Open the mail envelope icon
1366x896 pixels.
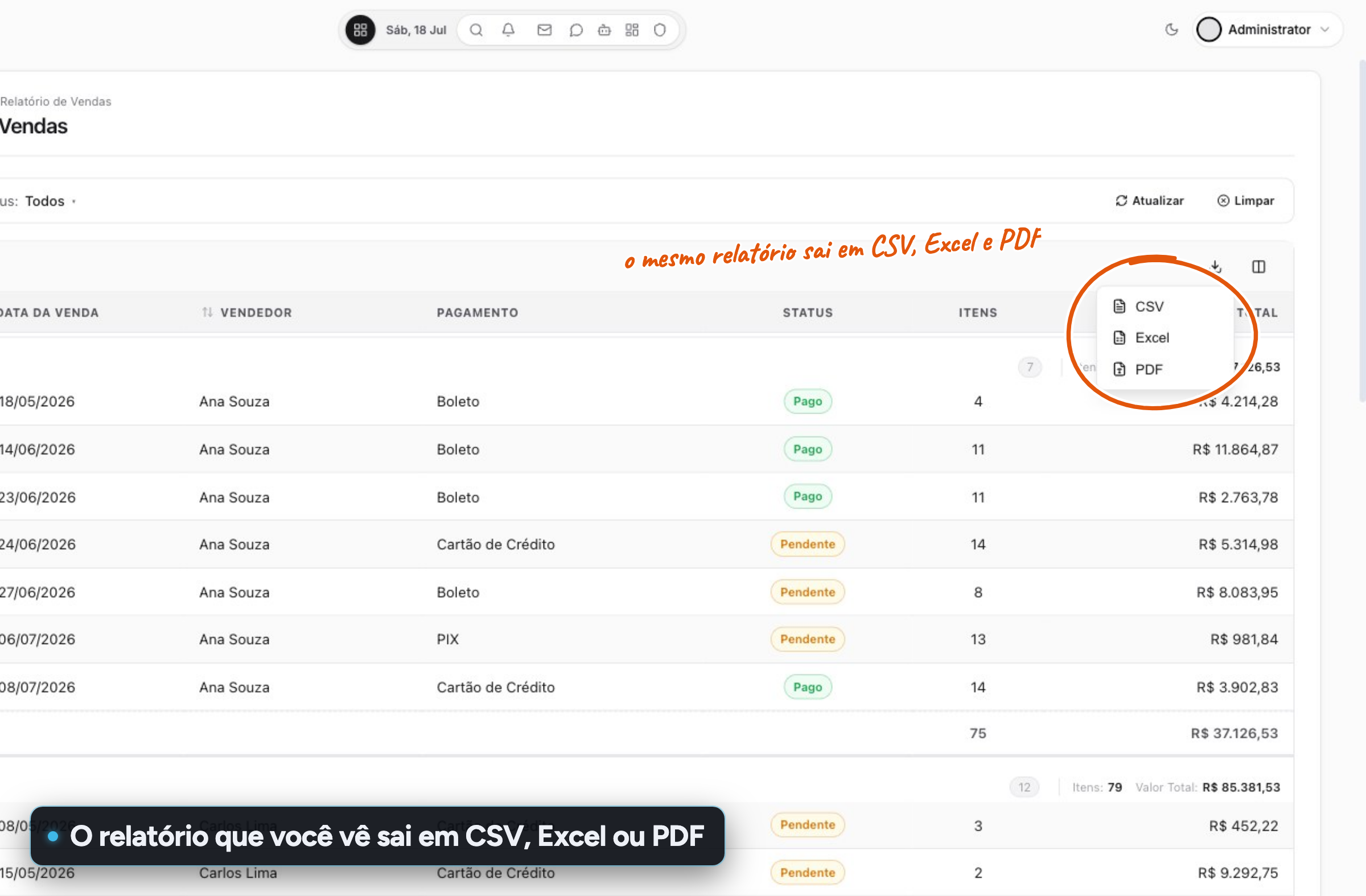(x=544, y=30)
